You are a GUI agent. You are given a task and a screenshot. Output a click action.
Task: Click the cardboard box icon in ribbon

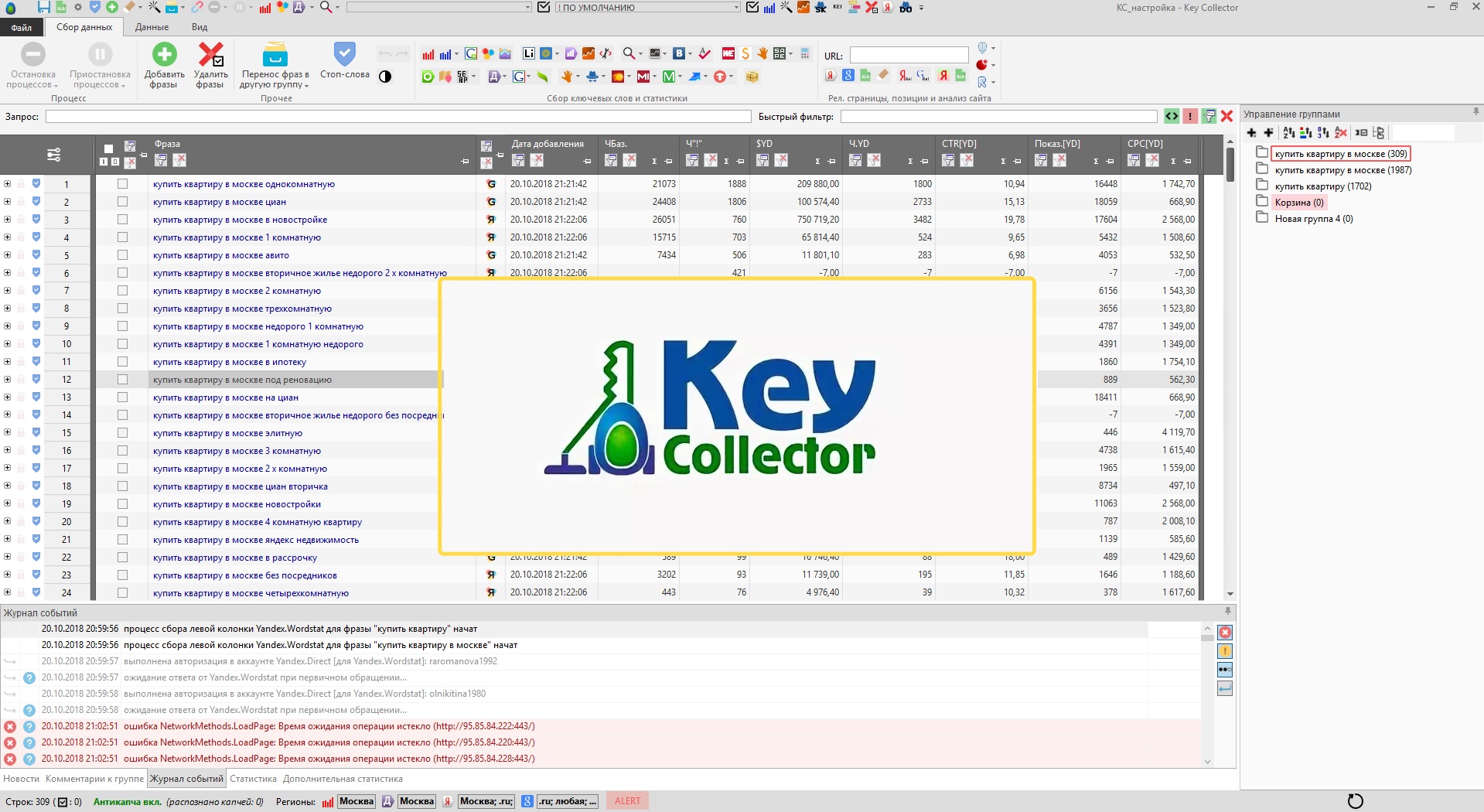[x=752, y=77]
